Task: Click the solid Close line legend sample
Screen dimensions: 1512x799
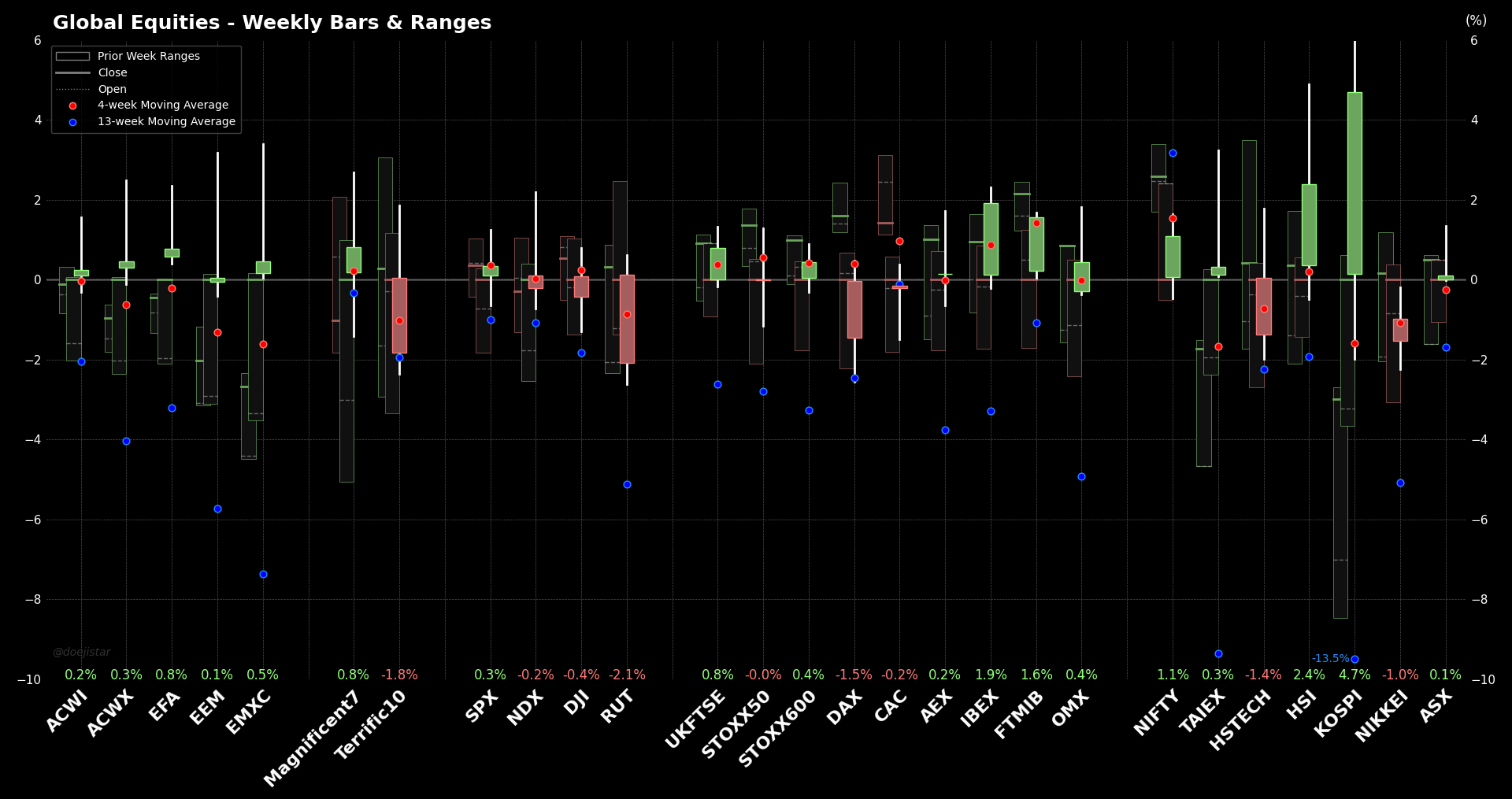Action: tap(72, 72)
